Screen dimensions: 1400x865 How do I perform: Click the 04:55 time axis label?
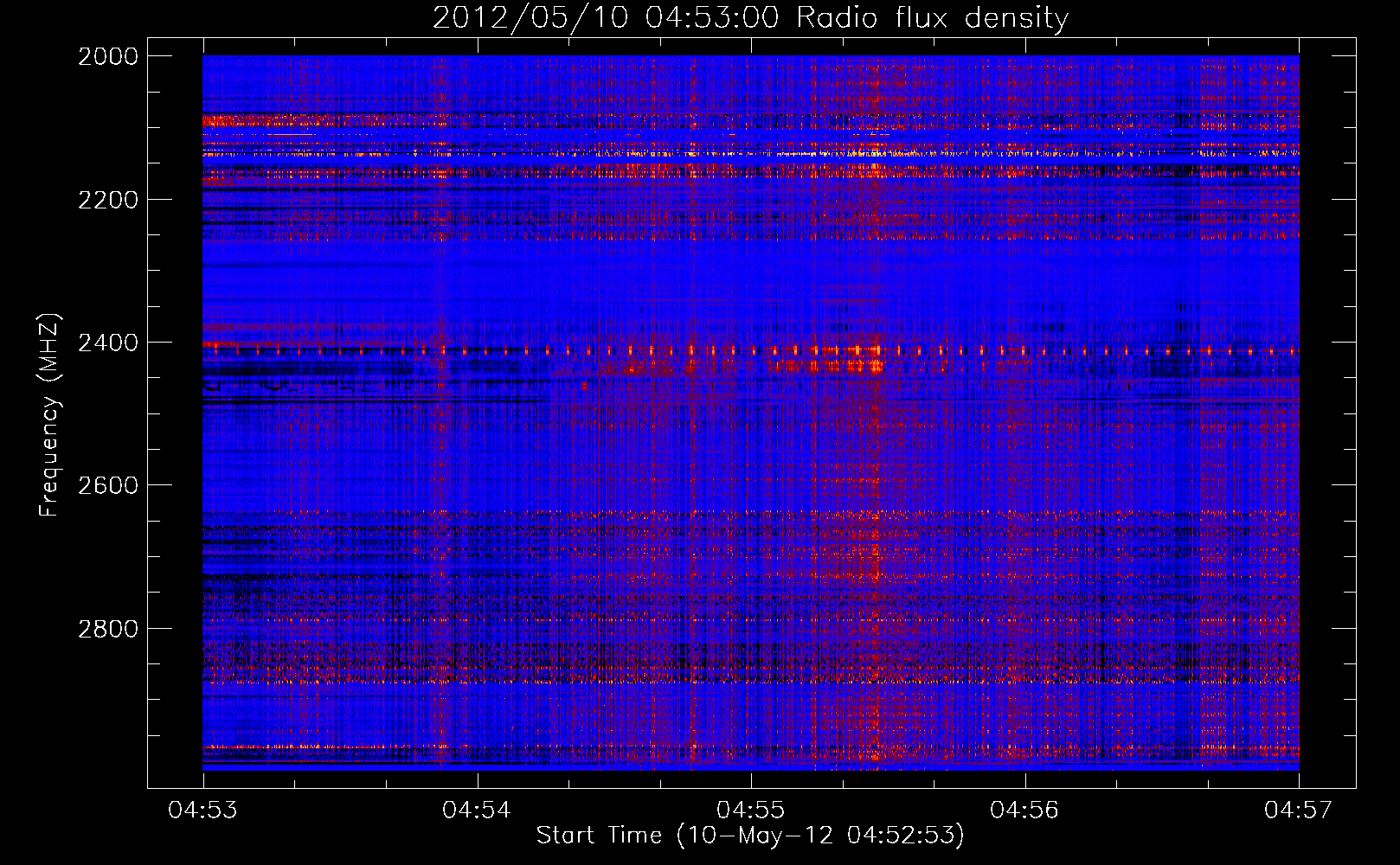click(x=751, y=811)
